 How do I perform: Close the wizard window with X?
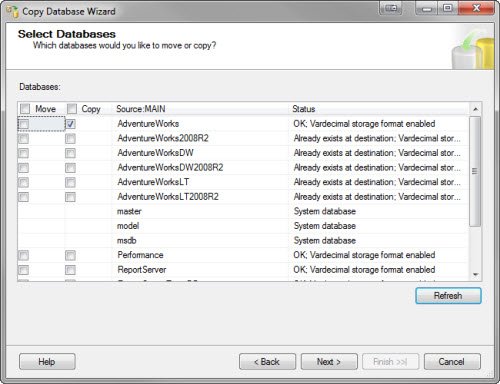tap(476, 8)
